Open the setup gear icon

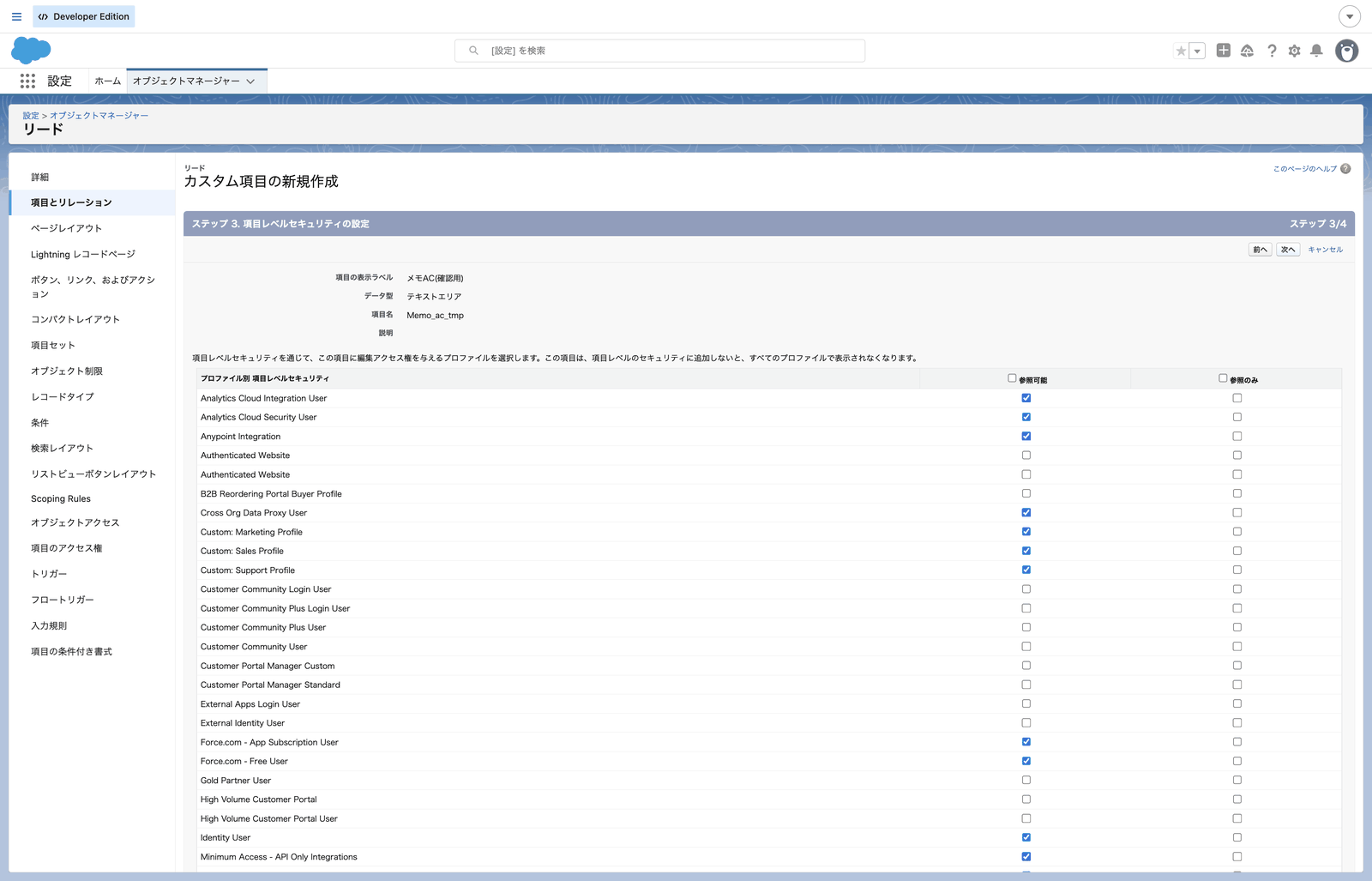(1294, 51)
